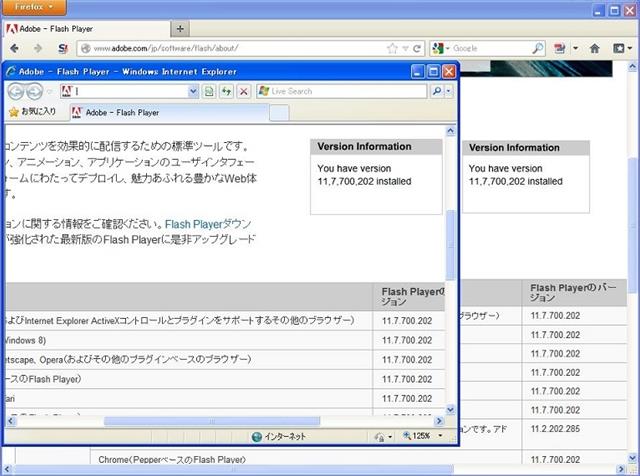
Task: Follow the Flash Player download link in IE
Action: coord(208,224)
